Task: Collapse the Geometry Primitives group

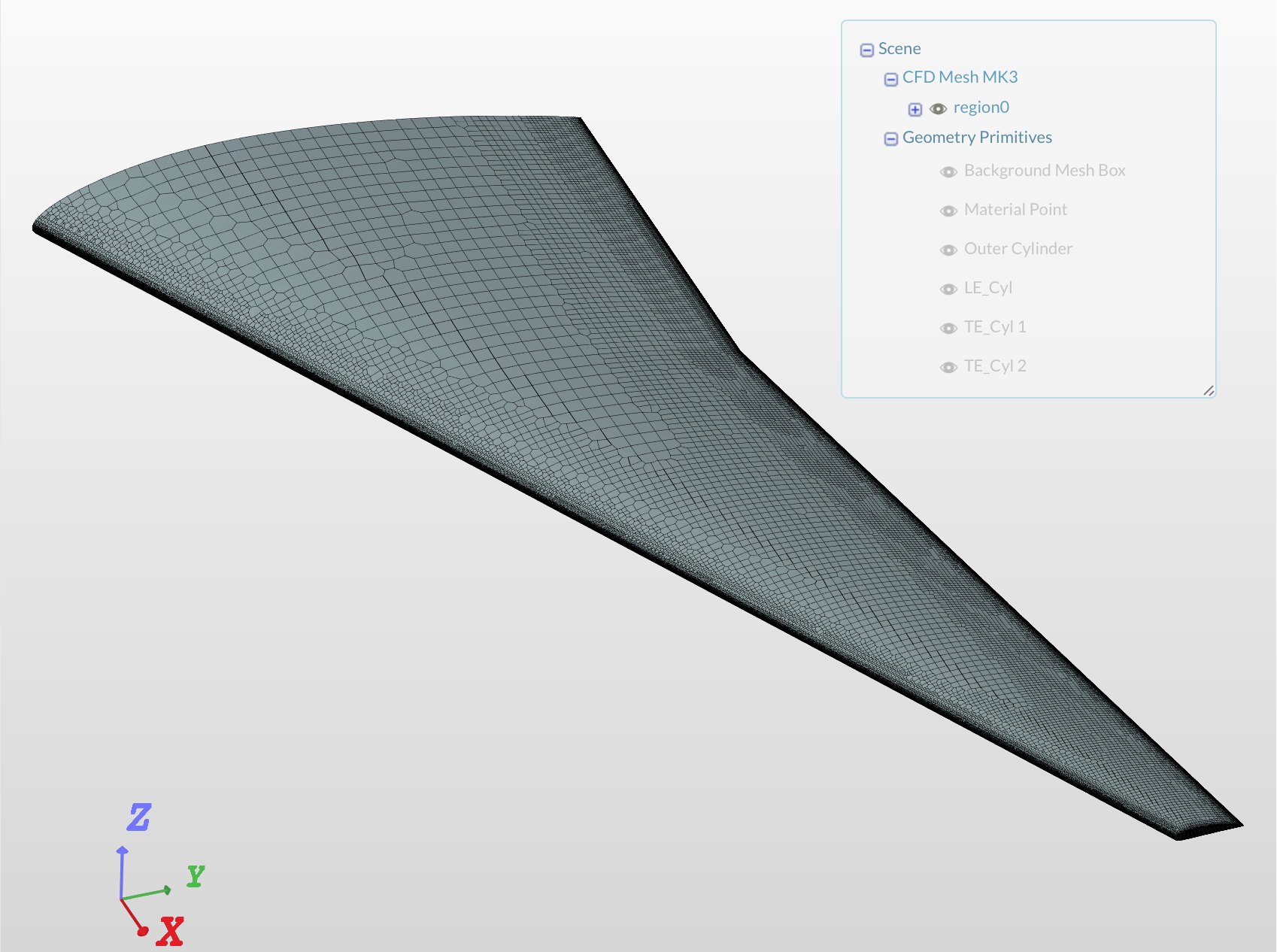Action: pos(890,138)
